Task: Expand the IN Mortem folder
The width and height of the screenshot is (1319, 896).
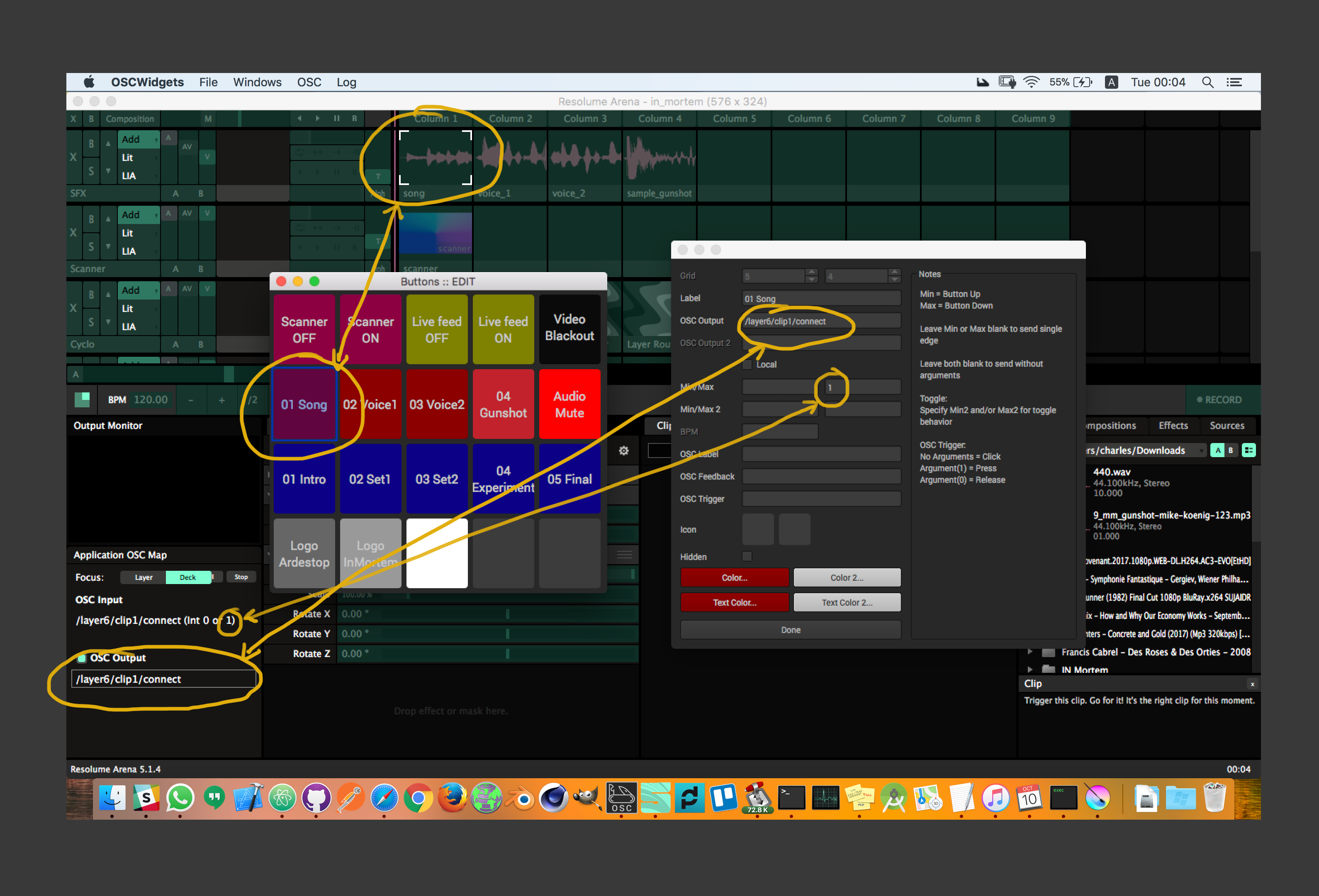Action: (x=1031, y=670)
